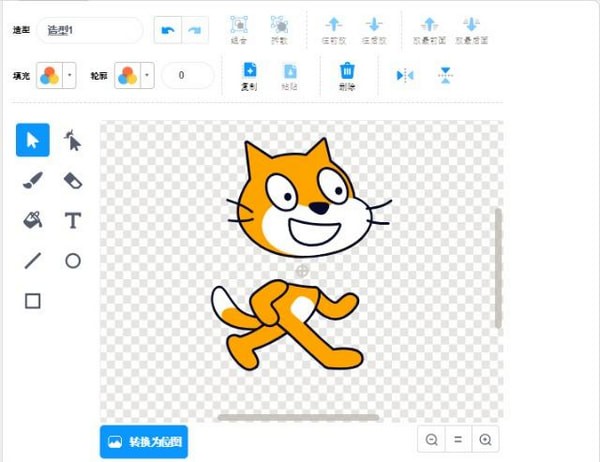Flip the costume vertically
600x462 pixels.
click(445, 75)
